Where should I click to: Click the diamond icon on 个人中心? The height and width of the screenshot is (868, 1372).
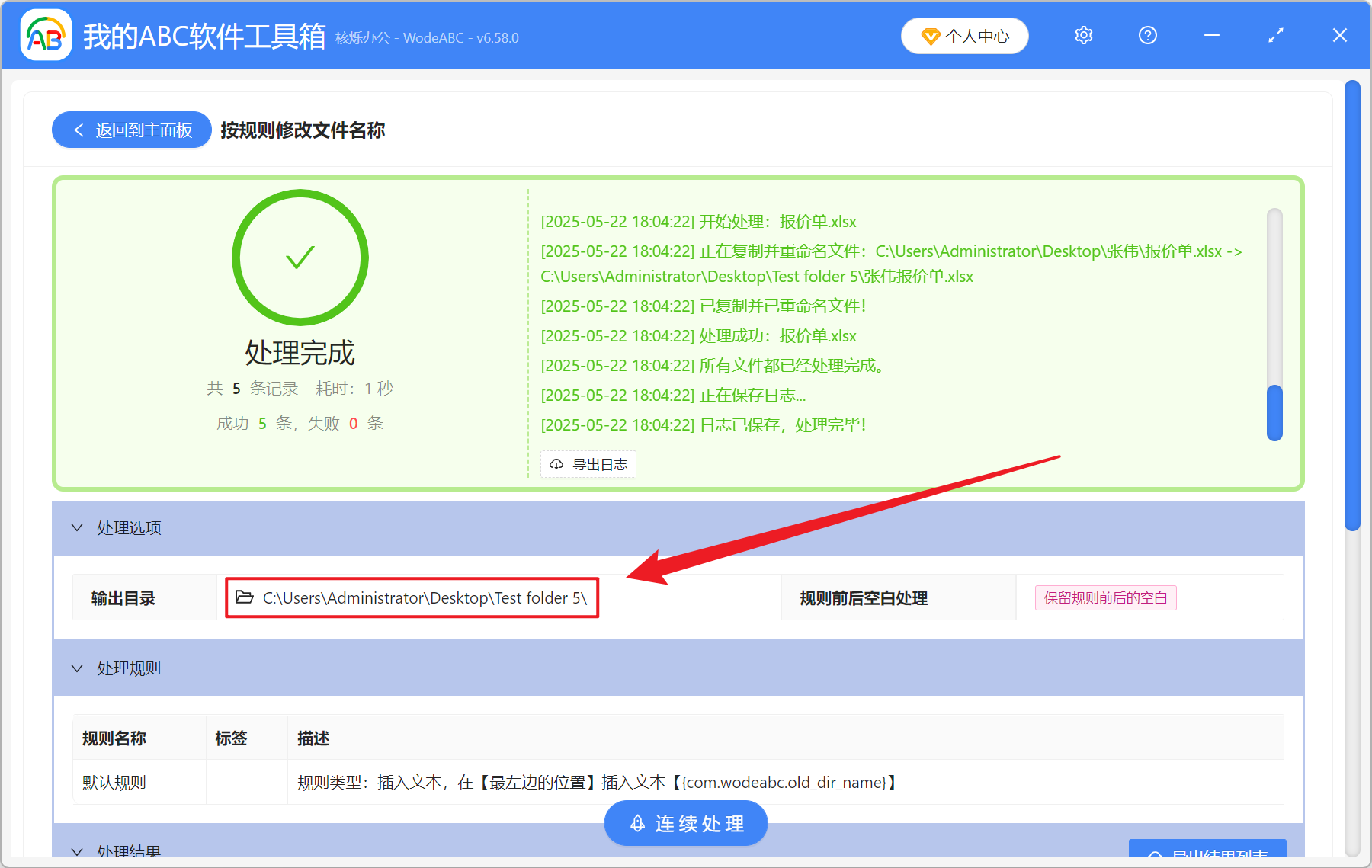930,36
